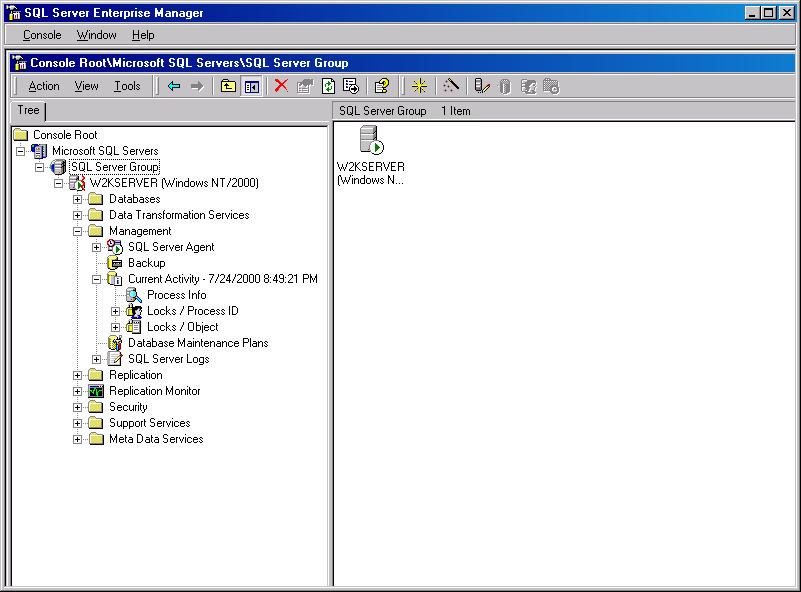This screenshot has width=801, height=592.
Task: Collapse the Management folder node
Action: coord(78,231)
